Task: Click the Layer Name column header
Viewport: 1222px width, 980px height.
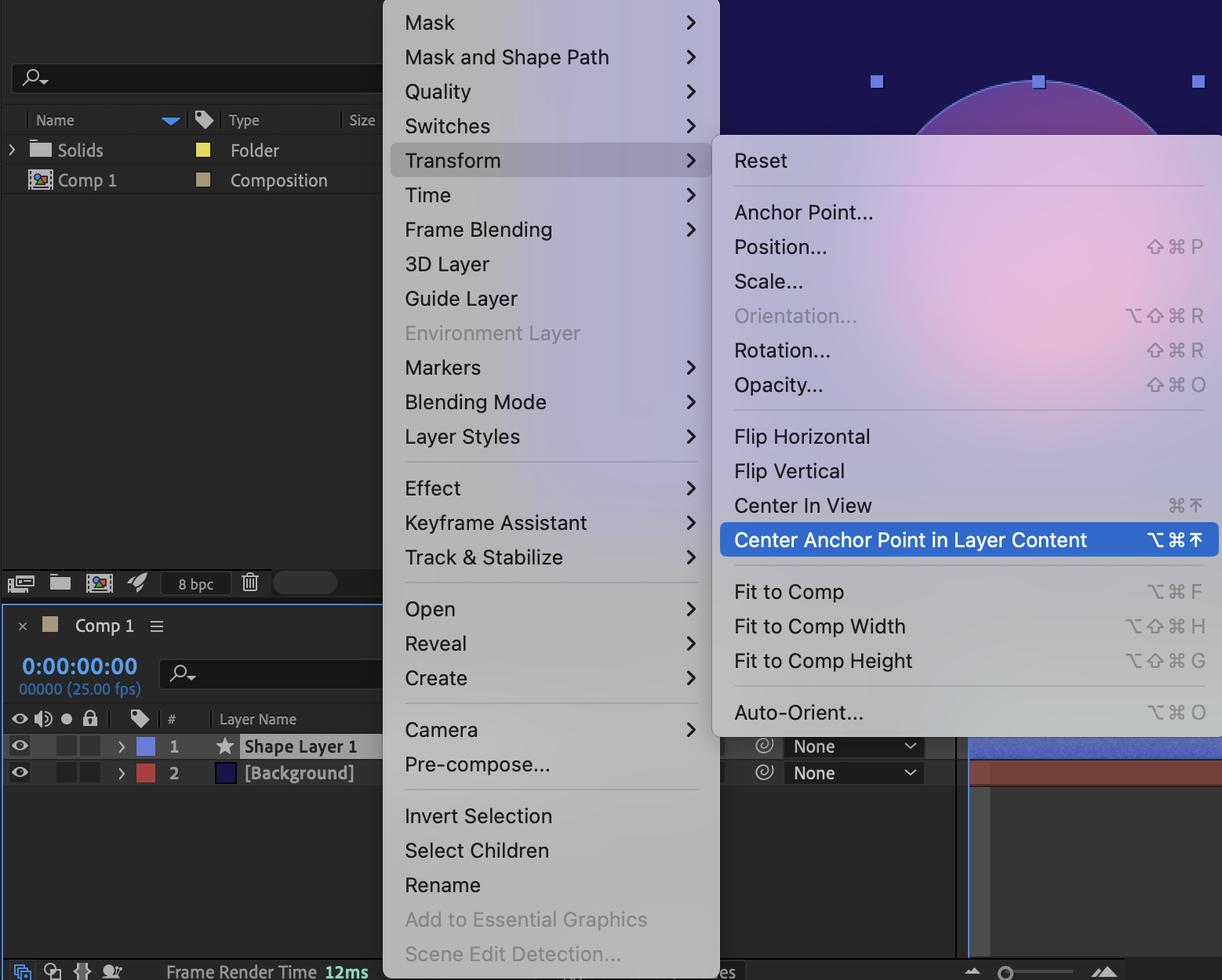Action: pyautogui.click(x=258, y=719)
